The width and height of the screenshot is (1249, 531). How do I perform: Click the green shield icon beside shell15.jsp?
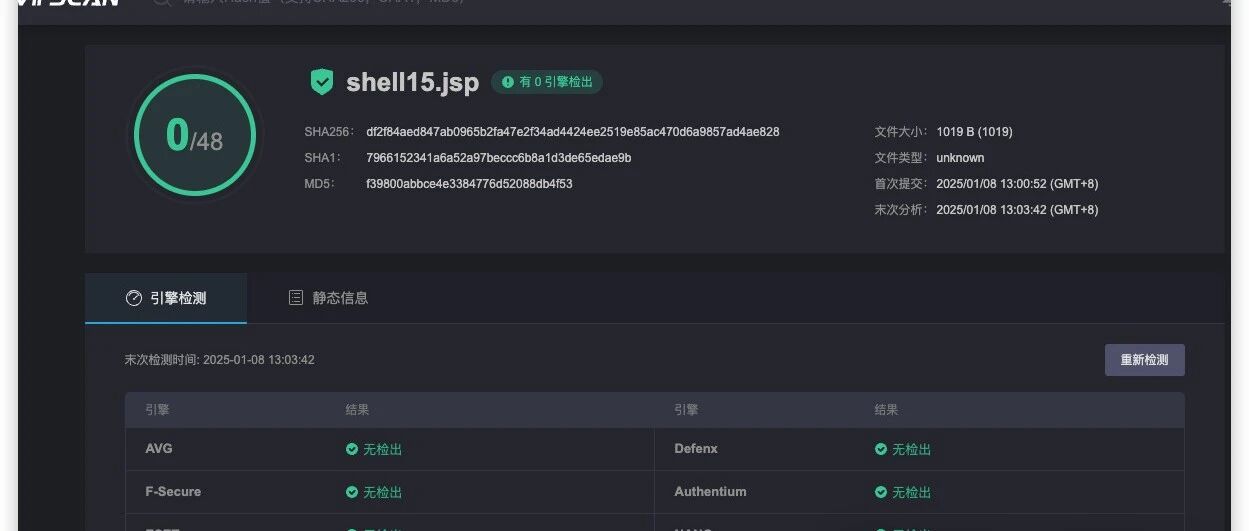tap(322, 82)
